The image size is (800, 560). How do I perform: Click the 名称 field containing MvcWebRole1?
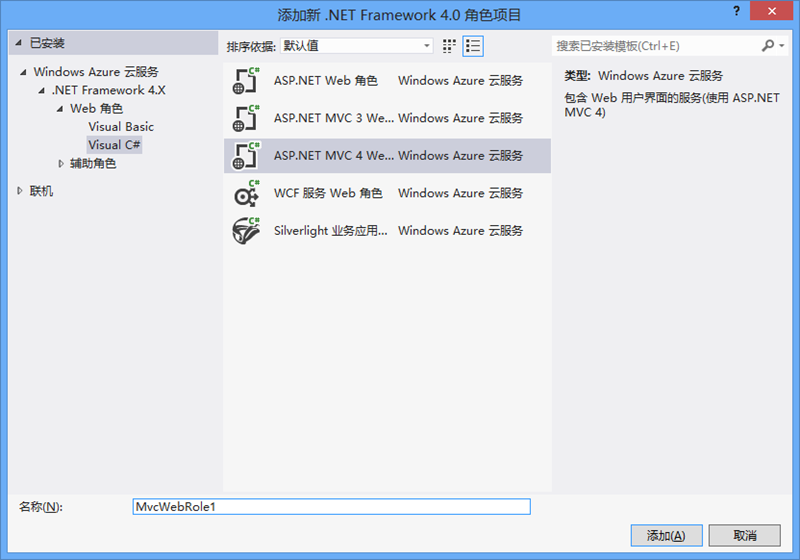tap(332, 506)
